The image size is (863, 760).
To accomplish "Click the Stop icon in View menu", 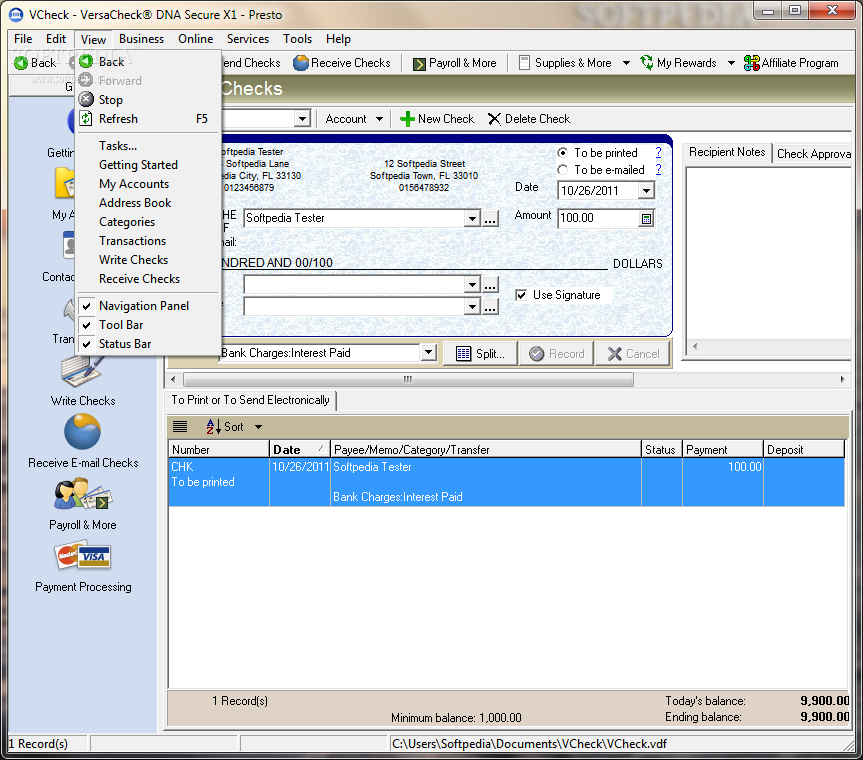I will tap(86, 99).
